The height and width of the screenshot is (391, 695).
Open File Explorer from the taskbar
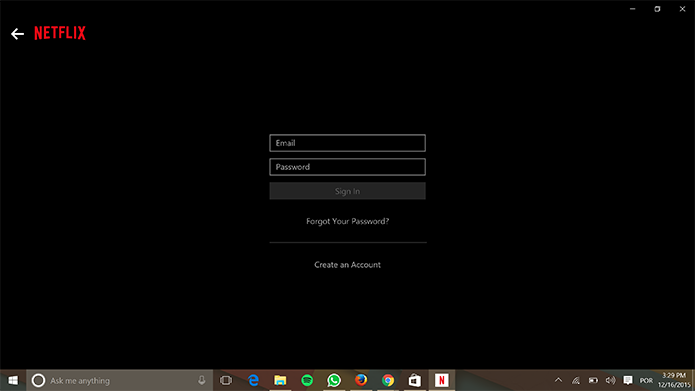click(x=280, y=380)
